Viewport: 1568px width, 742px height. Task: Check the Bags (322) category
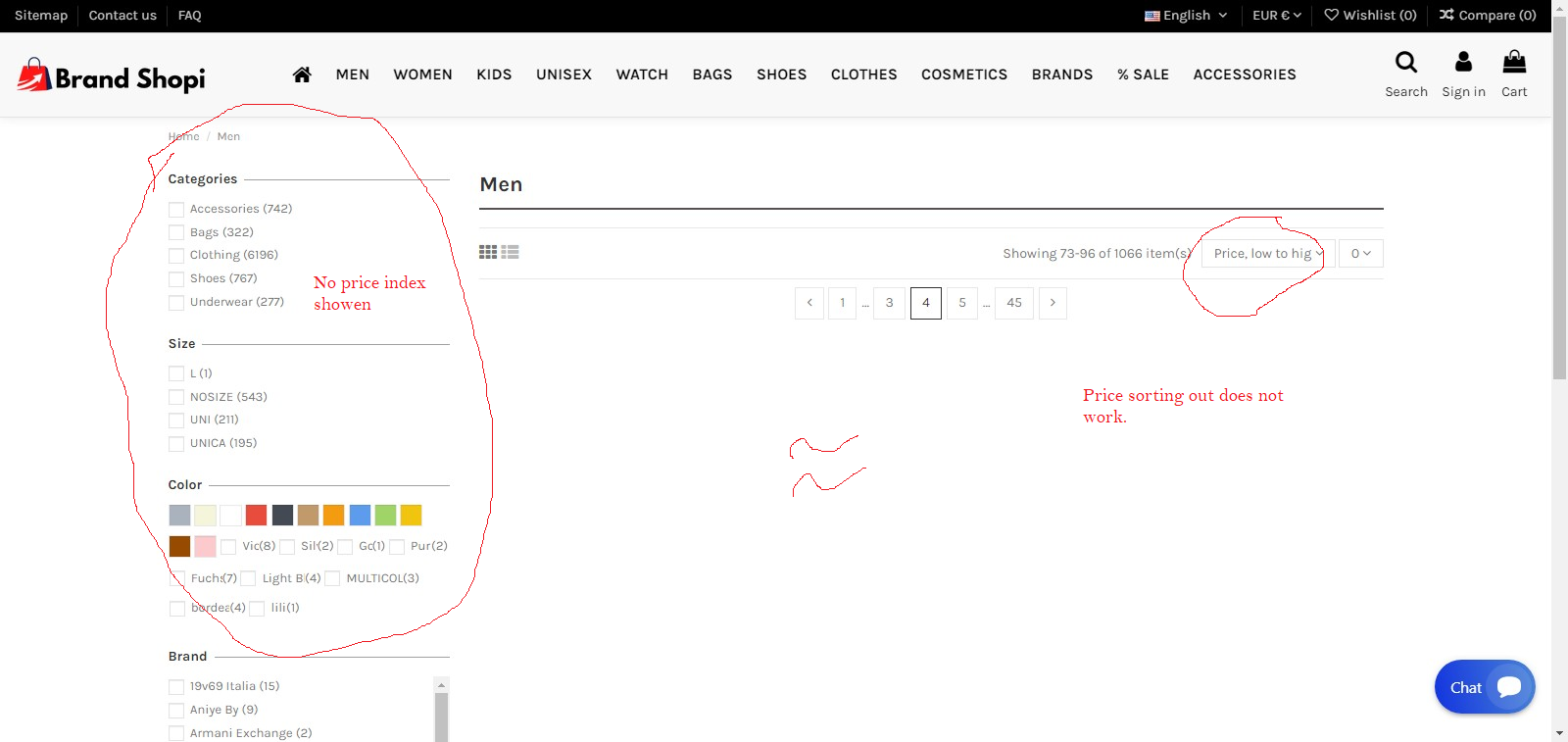[x=176, y=232]
